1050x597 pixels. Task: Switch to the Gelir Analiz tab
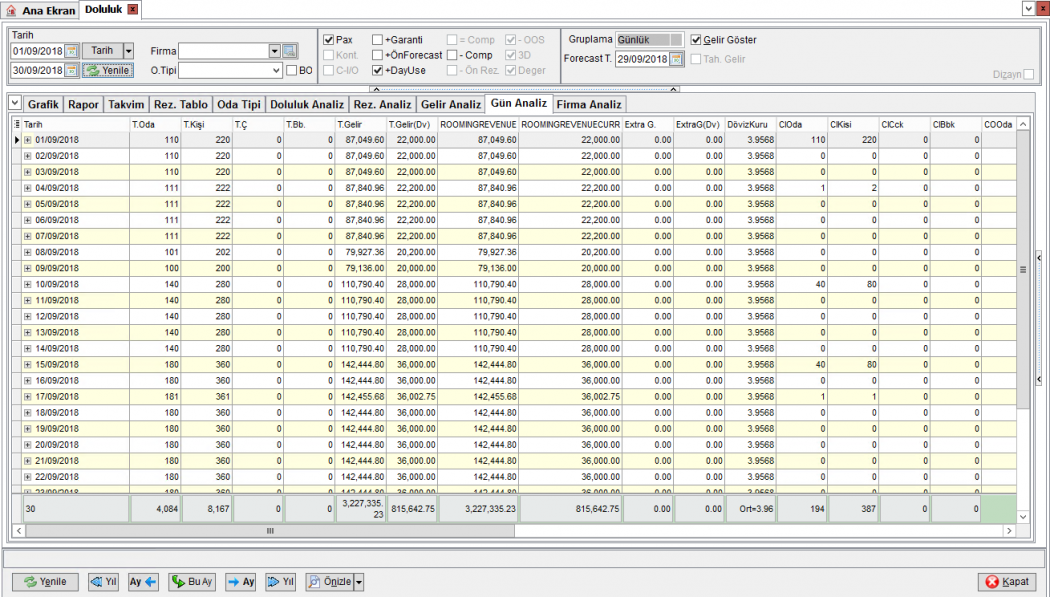pyautogui.click(x=451, y=104)
